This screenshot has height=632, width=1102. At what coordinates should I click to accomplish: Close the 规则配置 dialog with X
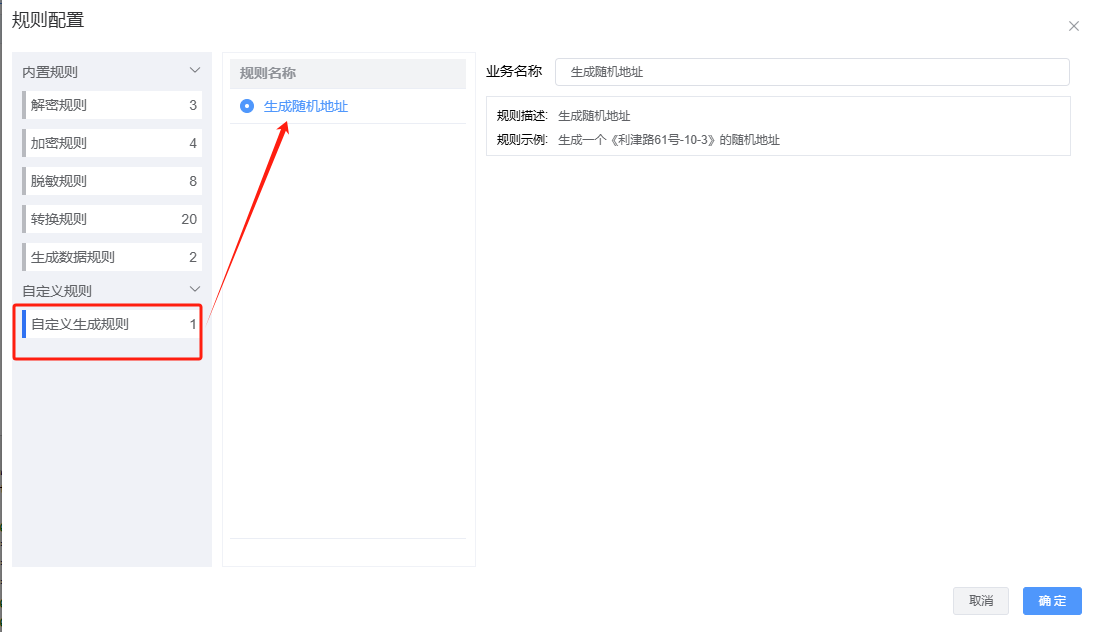(1073, 27)
